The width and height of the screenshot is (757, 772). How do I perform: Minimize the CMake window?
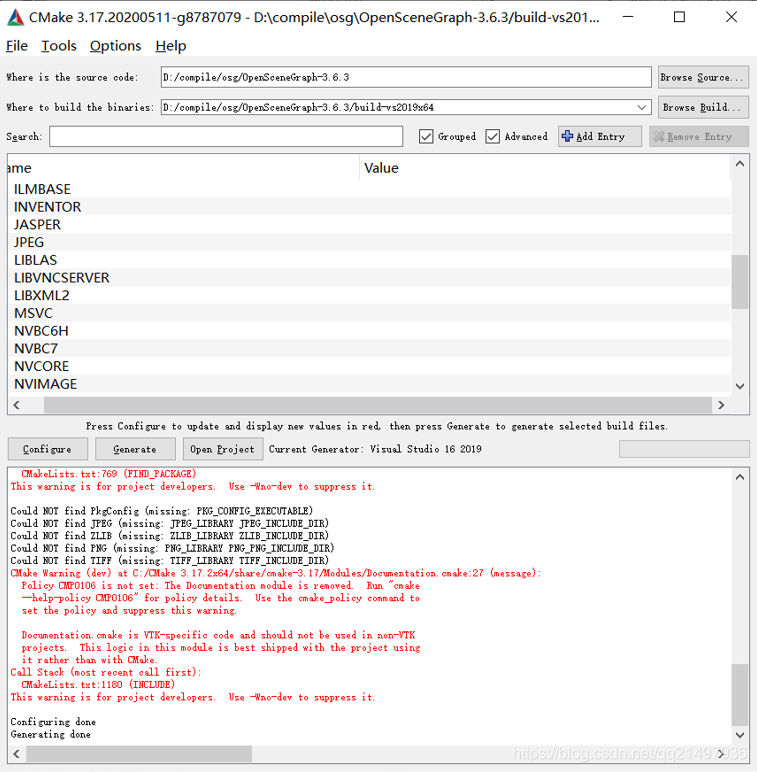click(628, 17)
